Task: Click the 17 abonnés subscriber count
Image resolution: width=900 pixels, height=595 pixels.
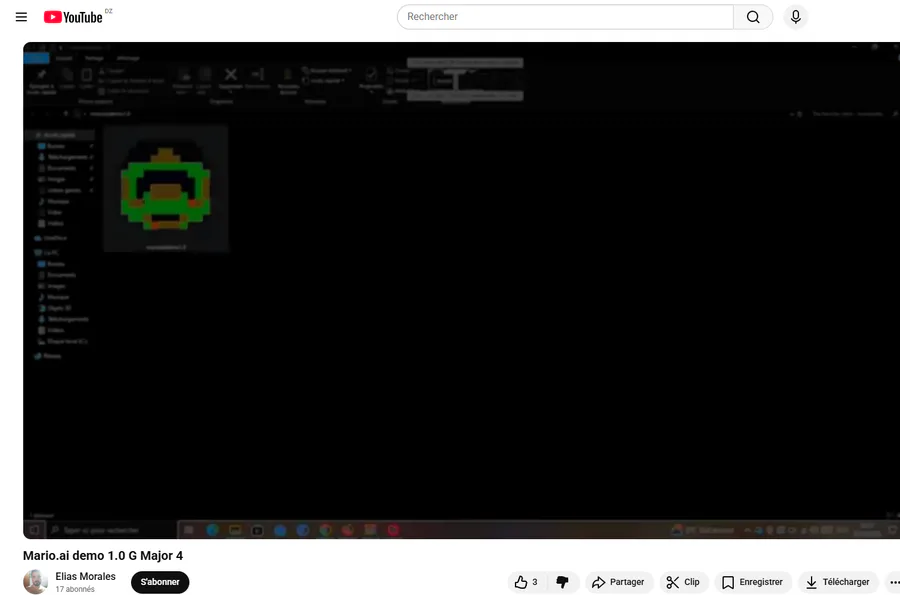Action: click(x=75, y=589)
